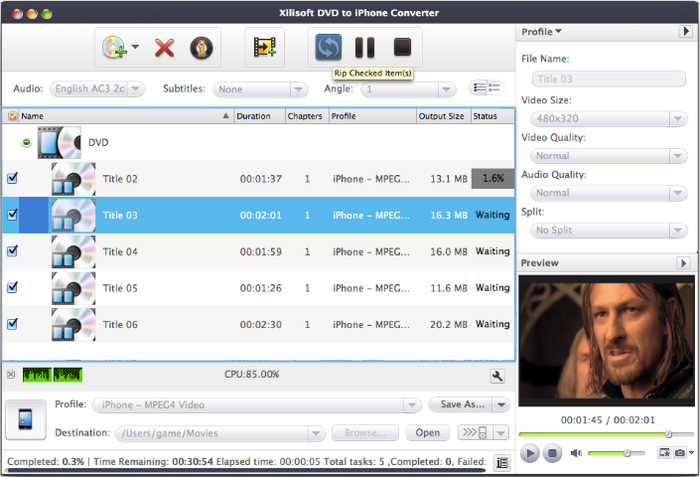
Task: Uncheck the Title 03 checkbox
Action: [12, 215]
